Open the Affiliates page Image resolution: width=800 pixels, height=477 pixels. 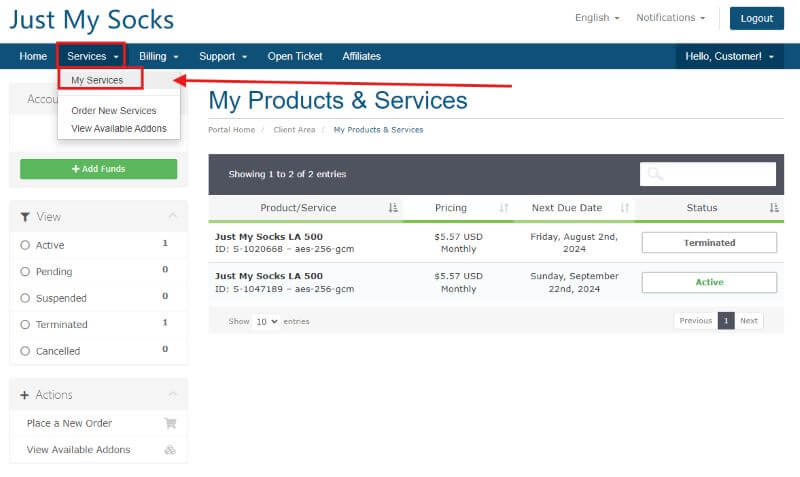pos(362,56)
